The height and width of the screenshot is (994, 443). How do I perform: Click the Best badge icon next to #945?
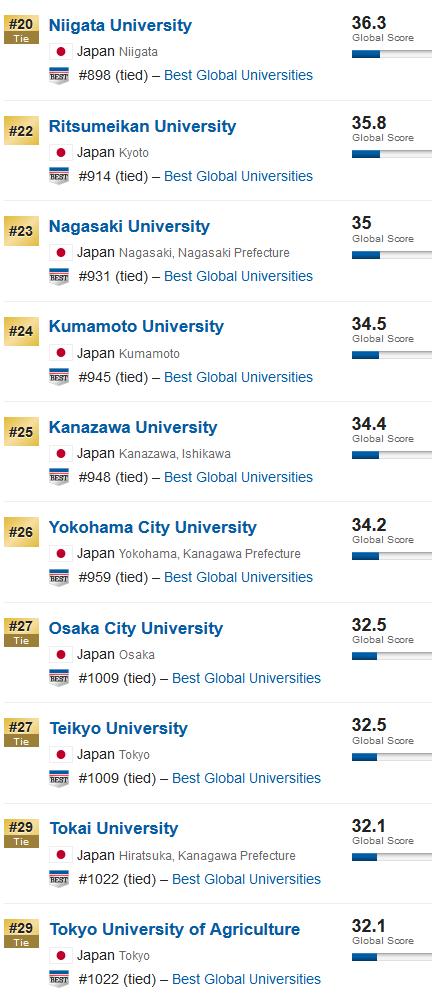pos(59,377)
